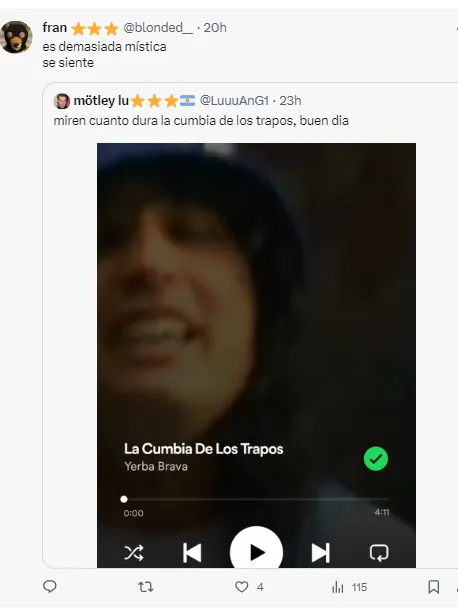The height and width of the screenshot is (608, 458).
Task: Toggle shuffle in the Spotify player
Action: pyautogui.click(x=134, y=553)
